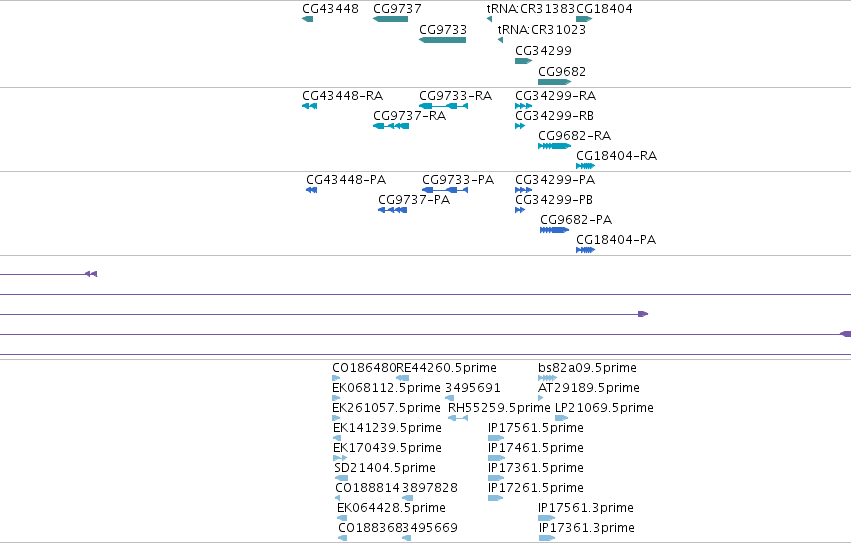
Task: Click the CG9737-PA protein label
Action: coord(414,200)
